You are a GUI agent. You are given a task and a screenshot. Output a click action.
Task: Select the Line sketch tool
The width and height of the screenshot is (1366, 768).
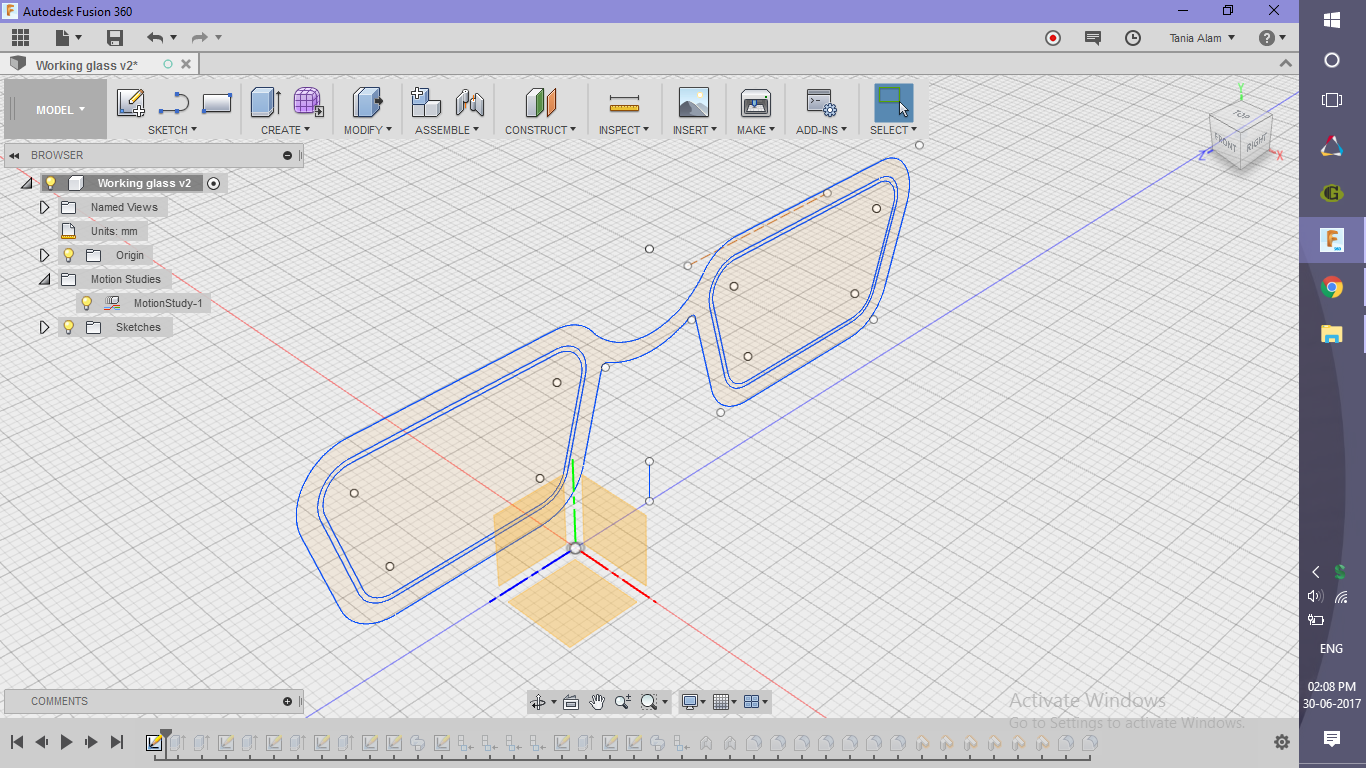coord(174,103)
